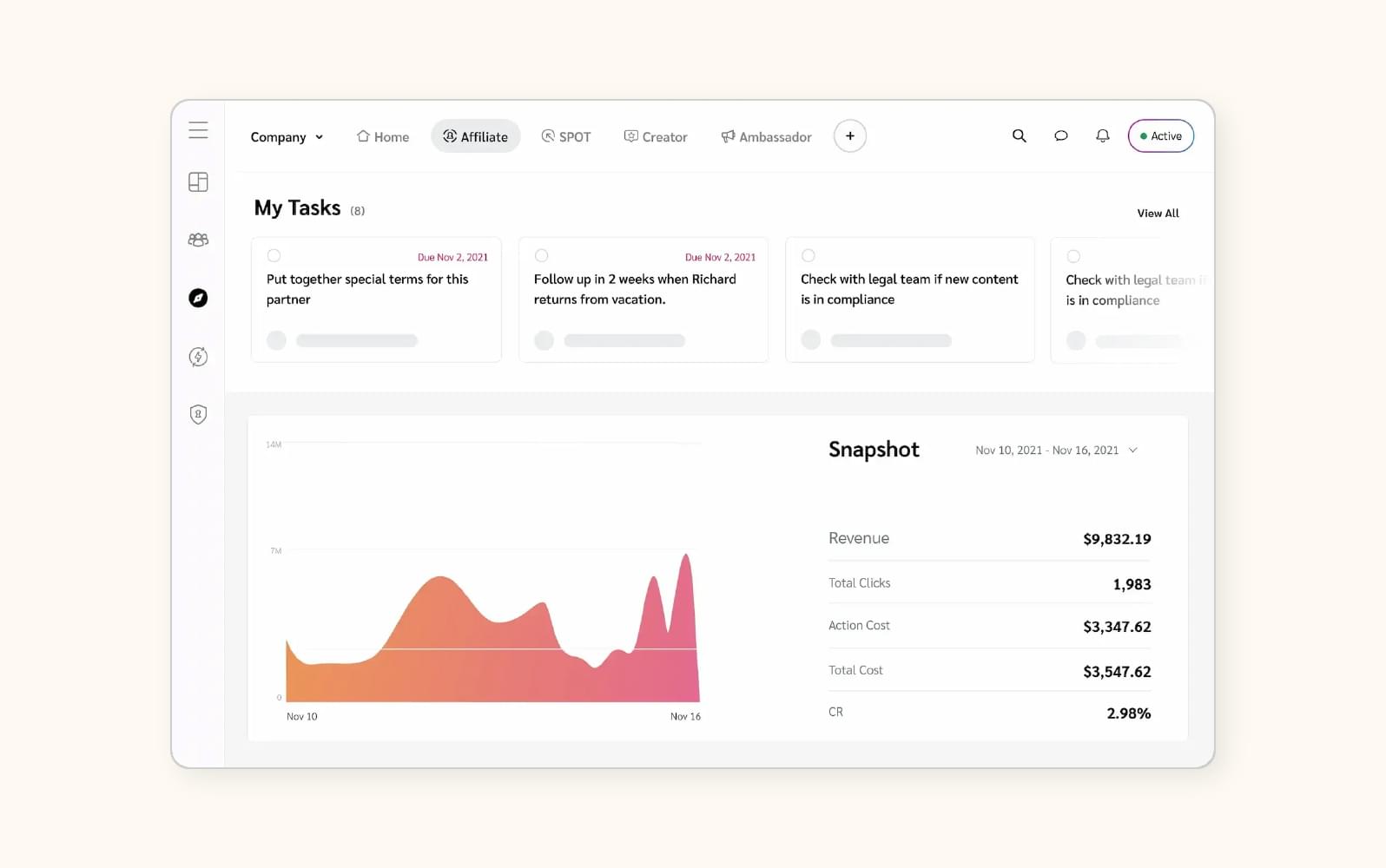This screenshot has height=868, width=1386.
Task: Open the people group icon in the sidebar
Action: [x=198, y=240]
